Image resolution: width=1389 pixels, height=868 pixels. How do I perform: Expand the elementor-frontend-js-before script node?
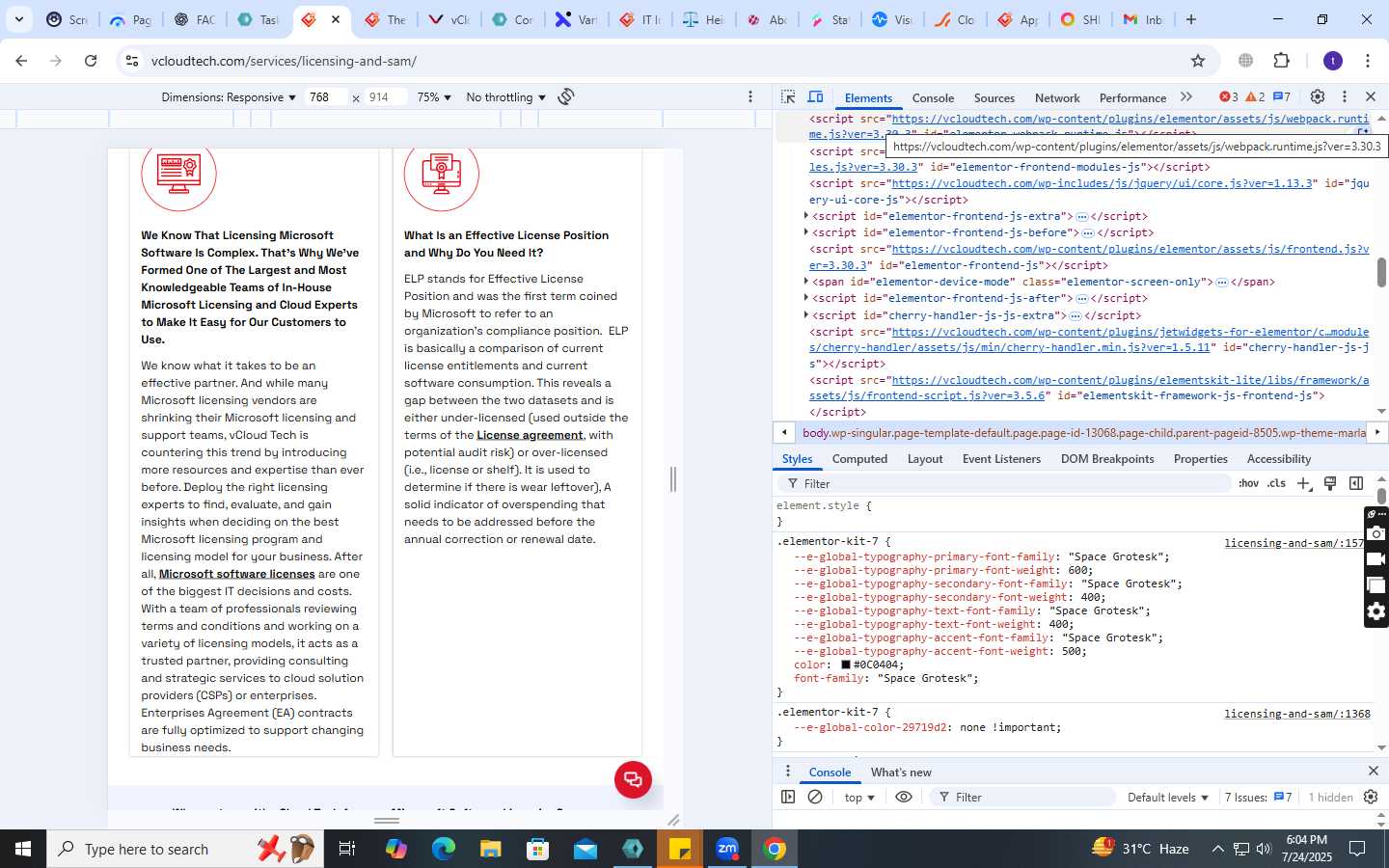(805, 232)
